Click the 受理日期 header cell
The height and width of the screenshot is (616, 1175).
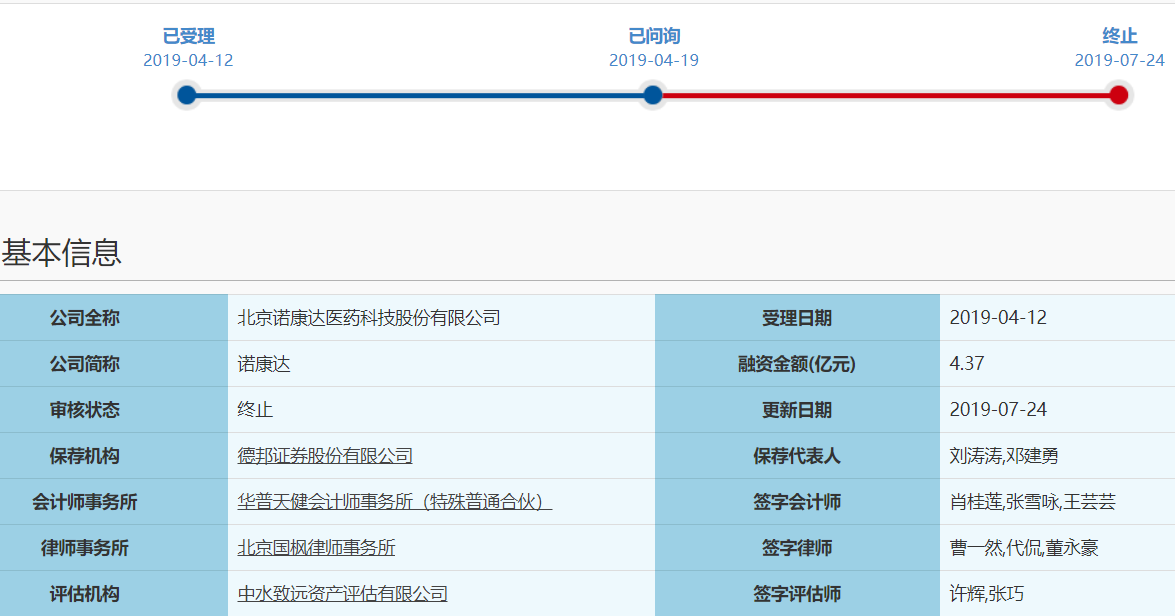[797, 318]
